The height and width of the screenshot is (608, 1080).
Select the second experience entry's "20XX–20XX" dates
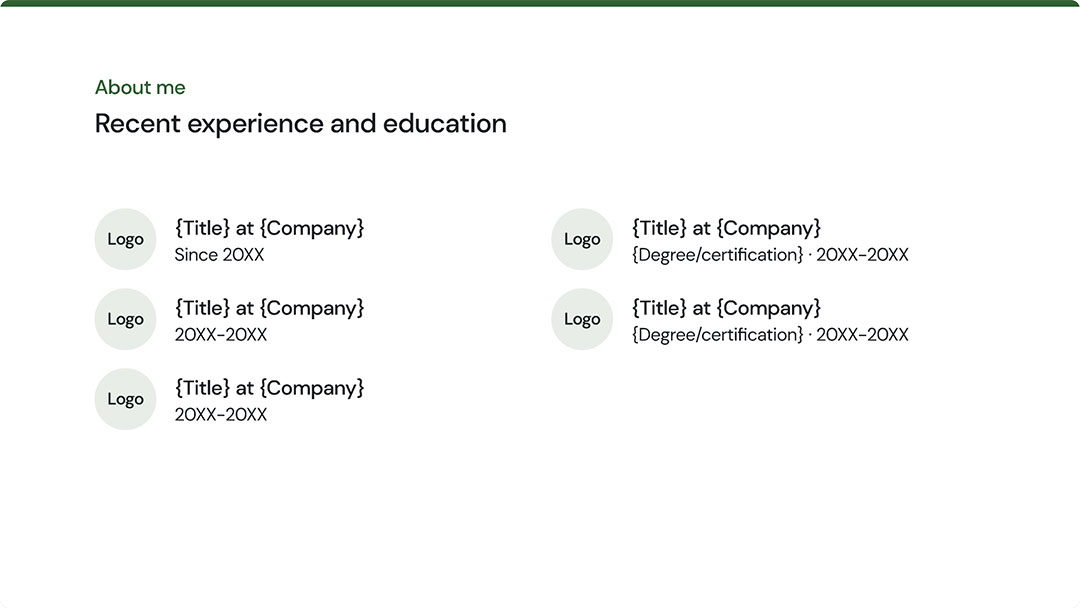point(221,335)
